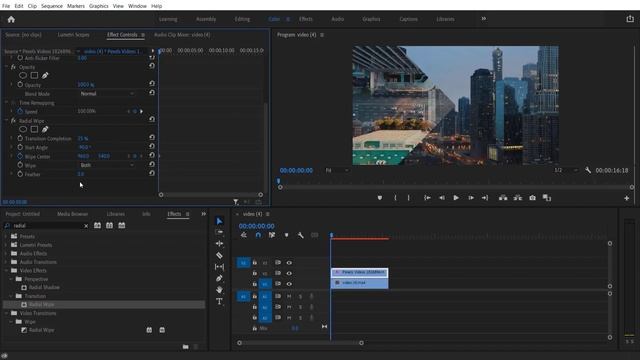The image size is (640, 360).
Task: Create rectangle mask under Opacity
Action: [x=34, y=76]
